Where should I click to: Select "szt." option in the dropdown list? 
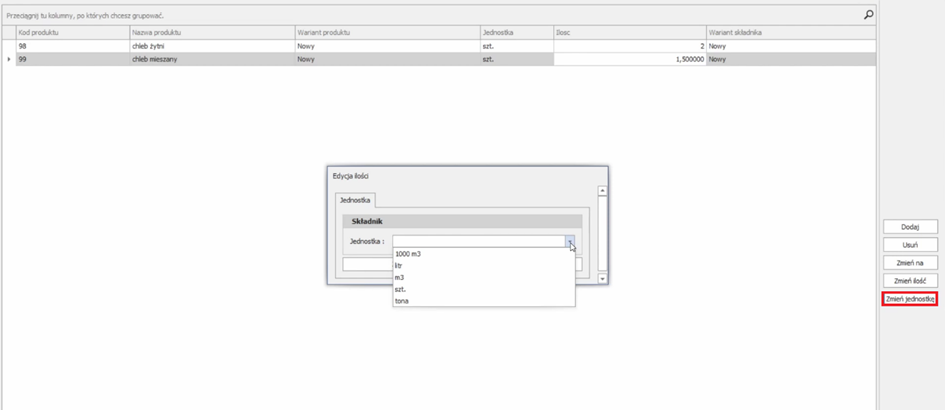400,289
